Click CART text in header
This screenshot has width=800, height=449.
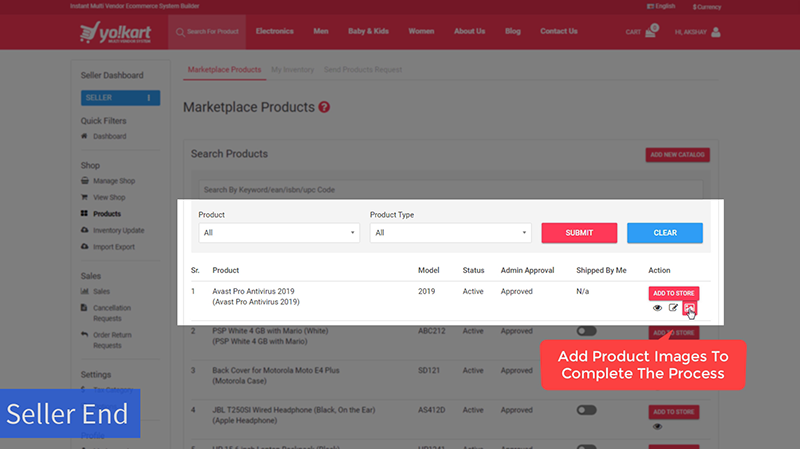click(633, 32)
